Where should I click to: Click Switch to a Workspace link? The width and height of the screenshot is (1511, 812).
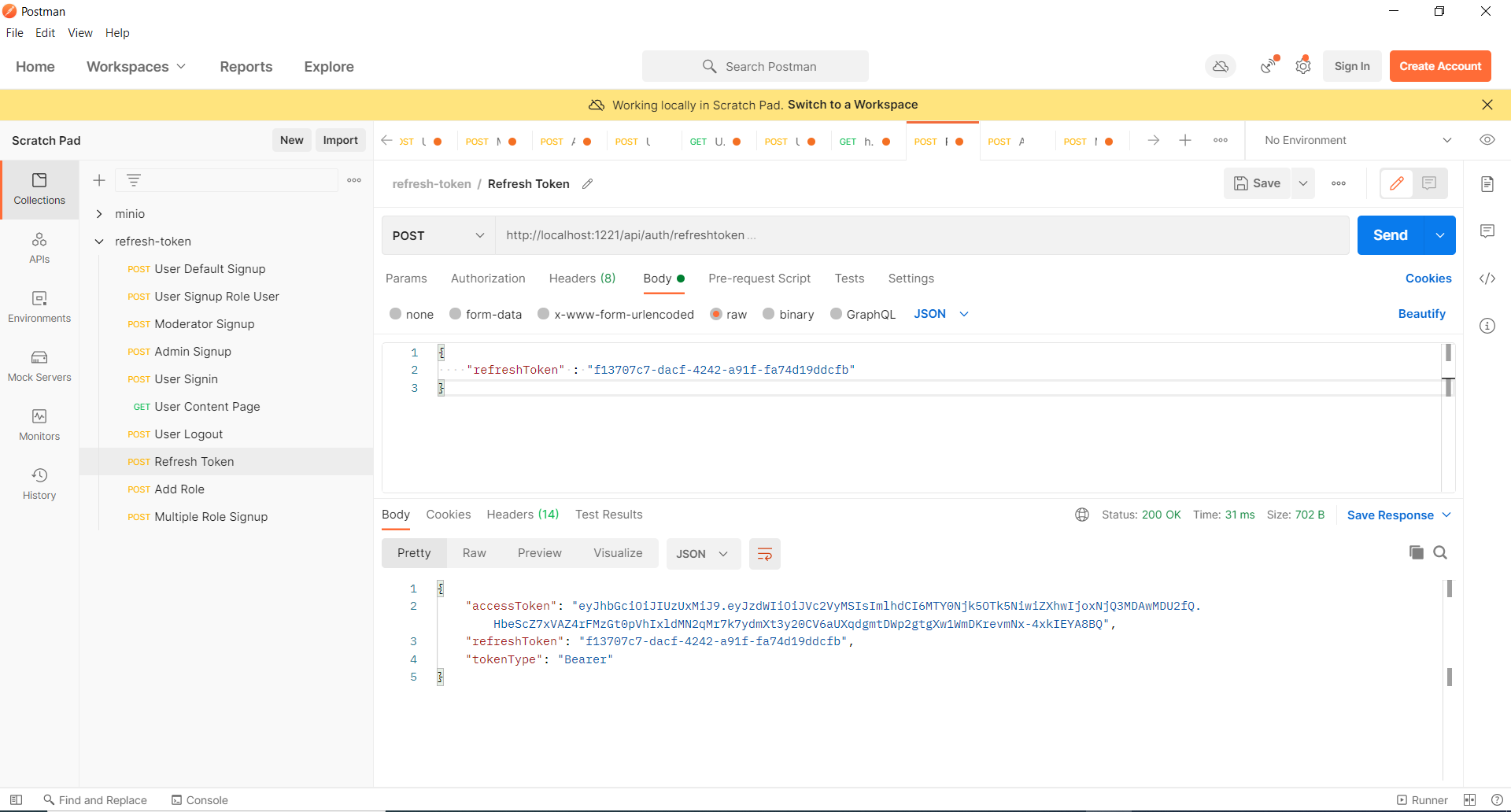click(852, 105)
